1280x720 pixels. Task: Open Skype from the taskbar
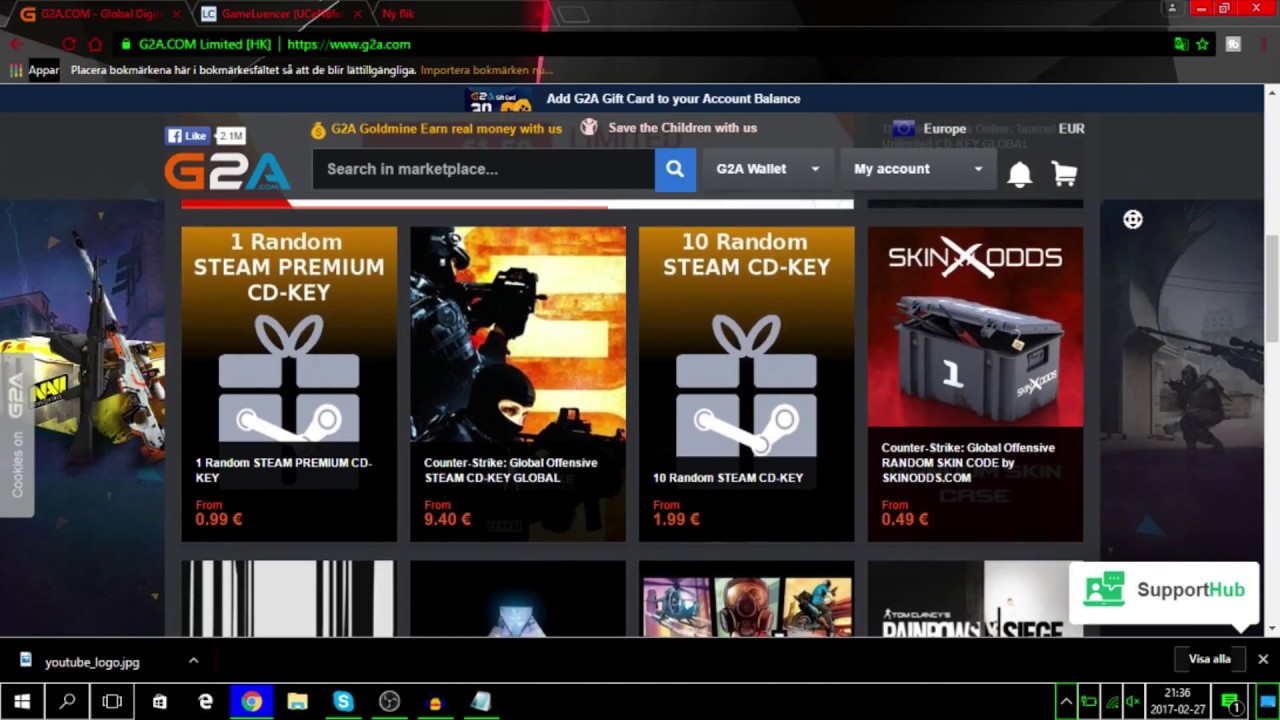(x=343, y=702)
